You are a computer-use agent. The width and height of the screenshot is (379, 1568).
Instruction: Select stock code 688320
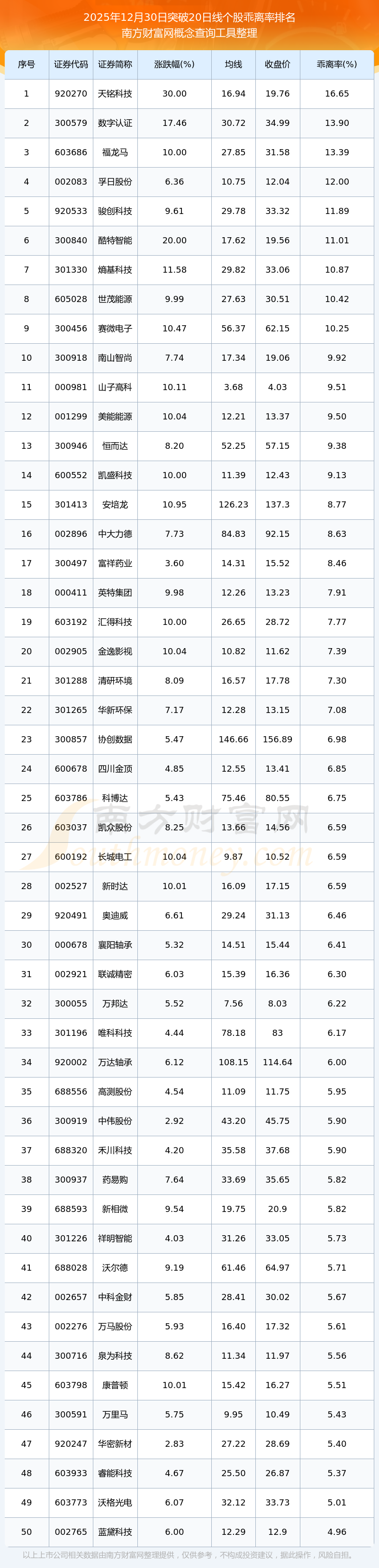click(71, 1150)
